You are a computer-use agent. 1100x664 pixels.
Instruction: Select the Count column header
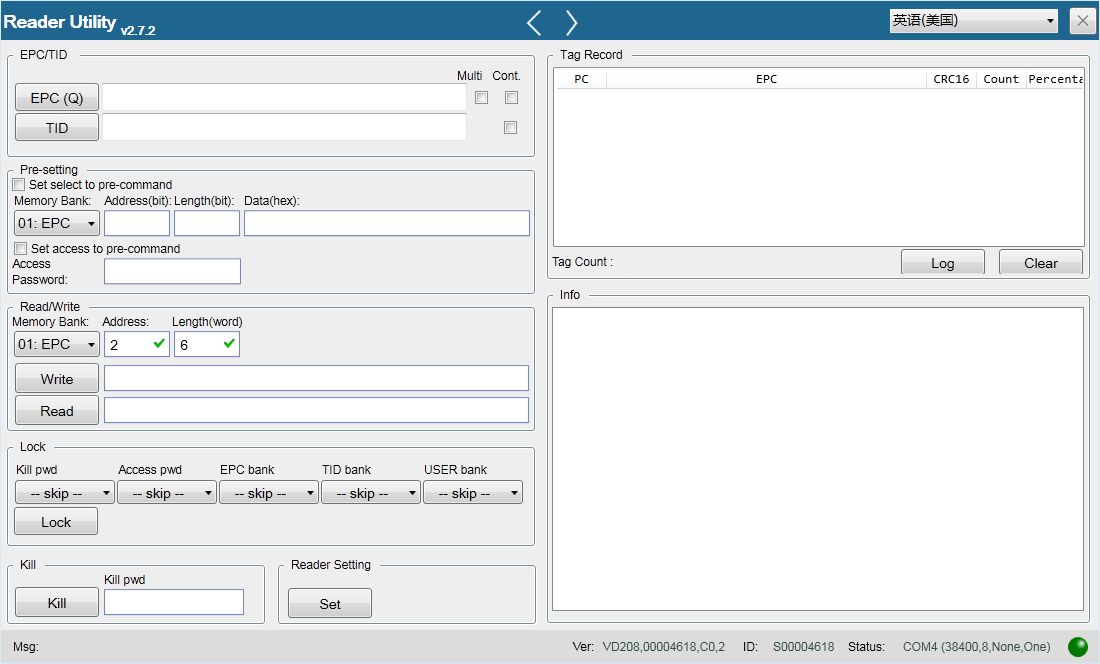(1001, 79)
